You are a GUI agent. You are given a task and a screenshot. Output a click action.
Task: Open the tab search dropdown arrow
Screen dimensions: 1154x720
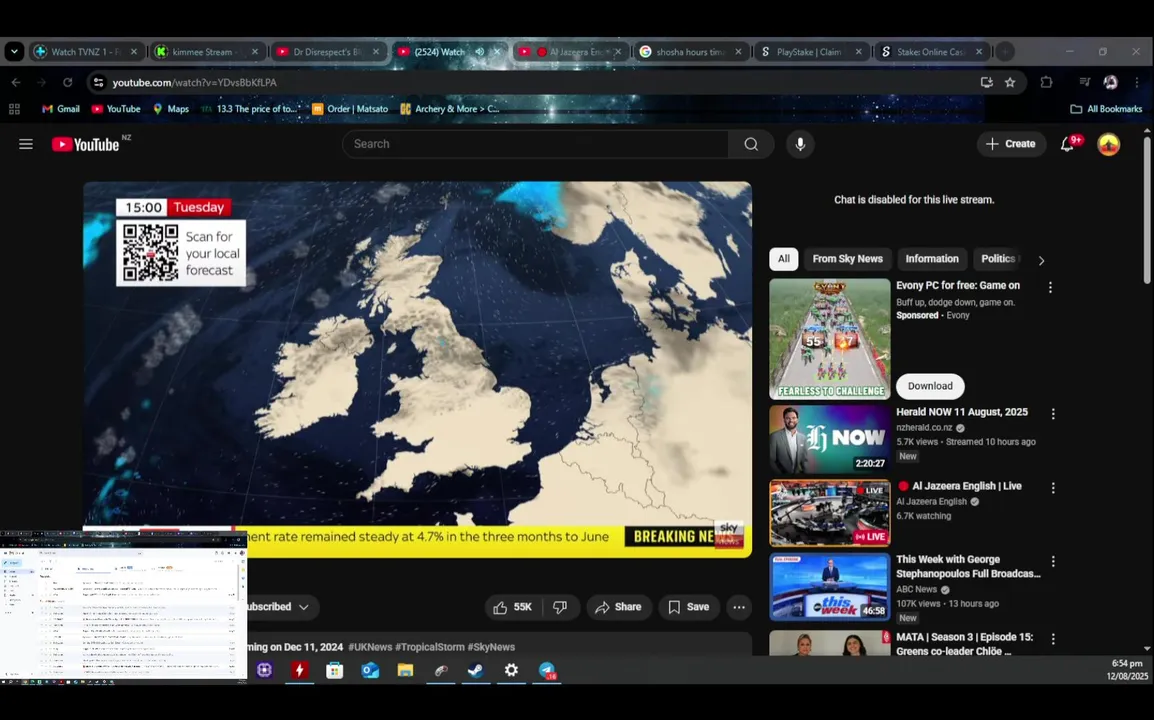tap(14, 52)
